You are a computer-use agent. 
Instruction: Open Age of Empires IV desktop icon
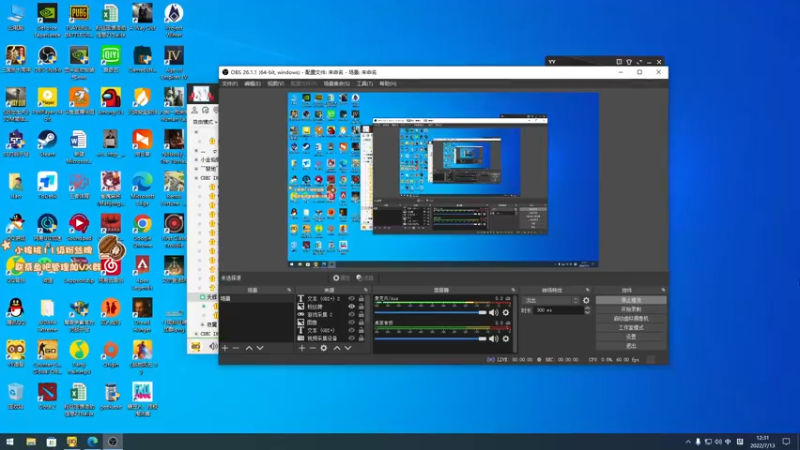[174, 63]
